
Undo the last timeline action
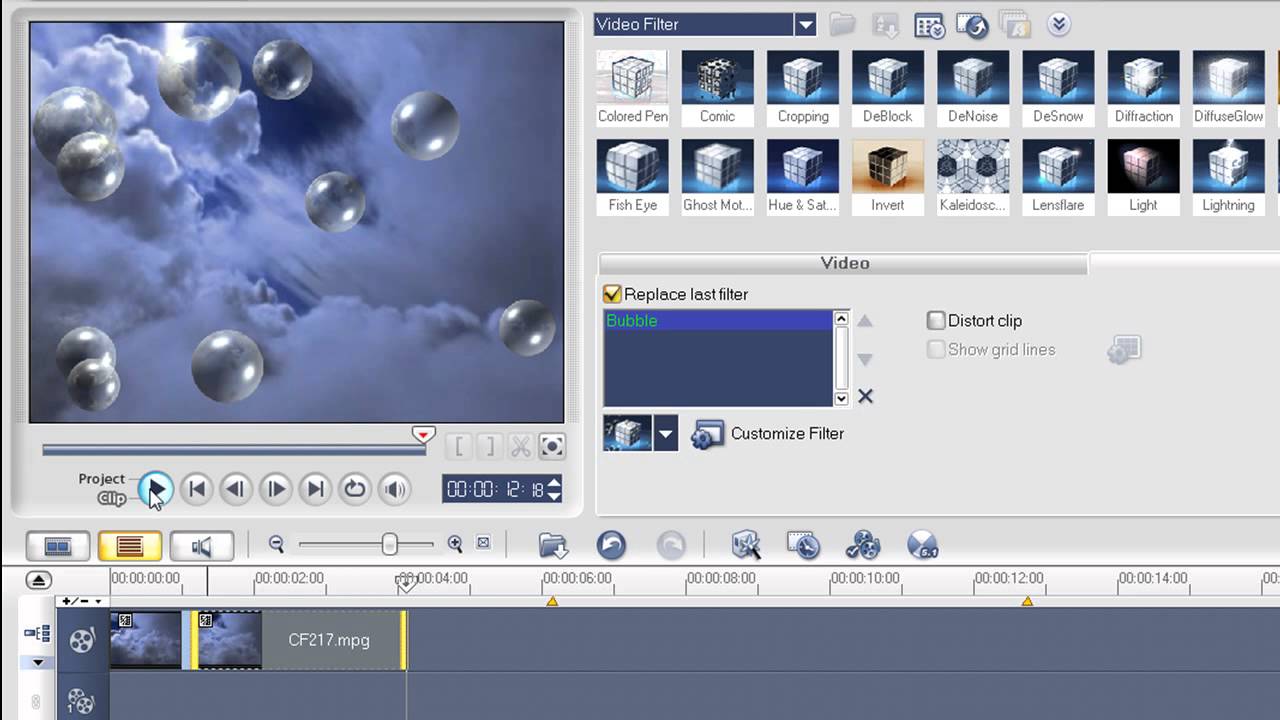tap(611, 545)
